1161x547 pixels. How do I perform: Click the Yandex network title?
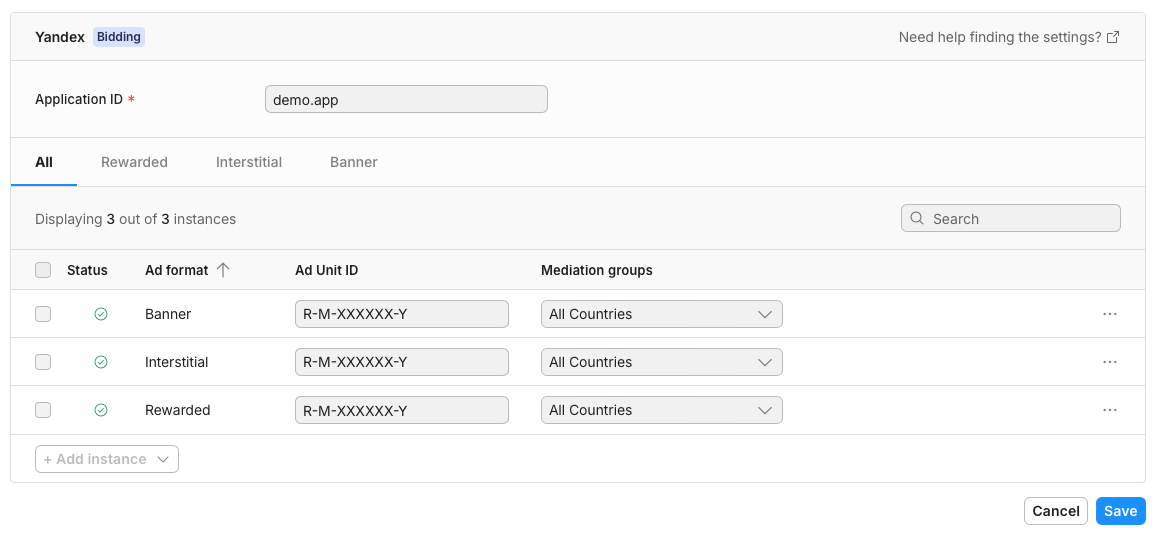tap(60, 37)
